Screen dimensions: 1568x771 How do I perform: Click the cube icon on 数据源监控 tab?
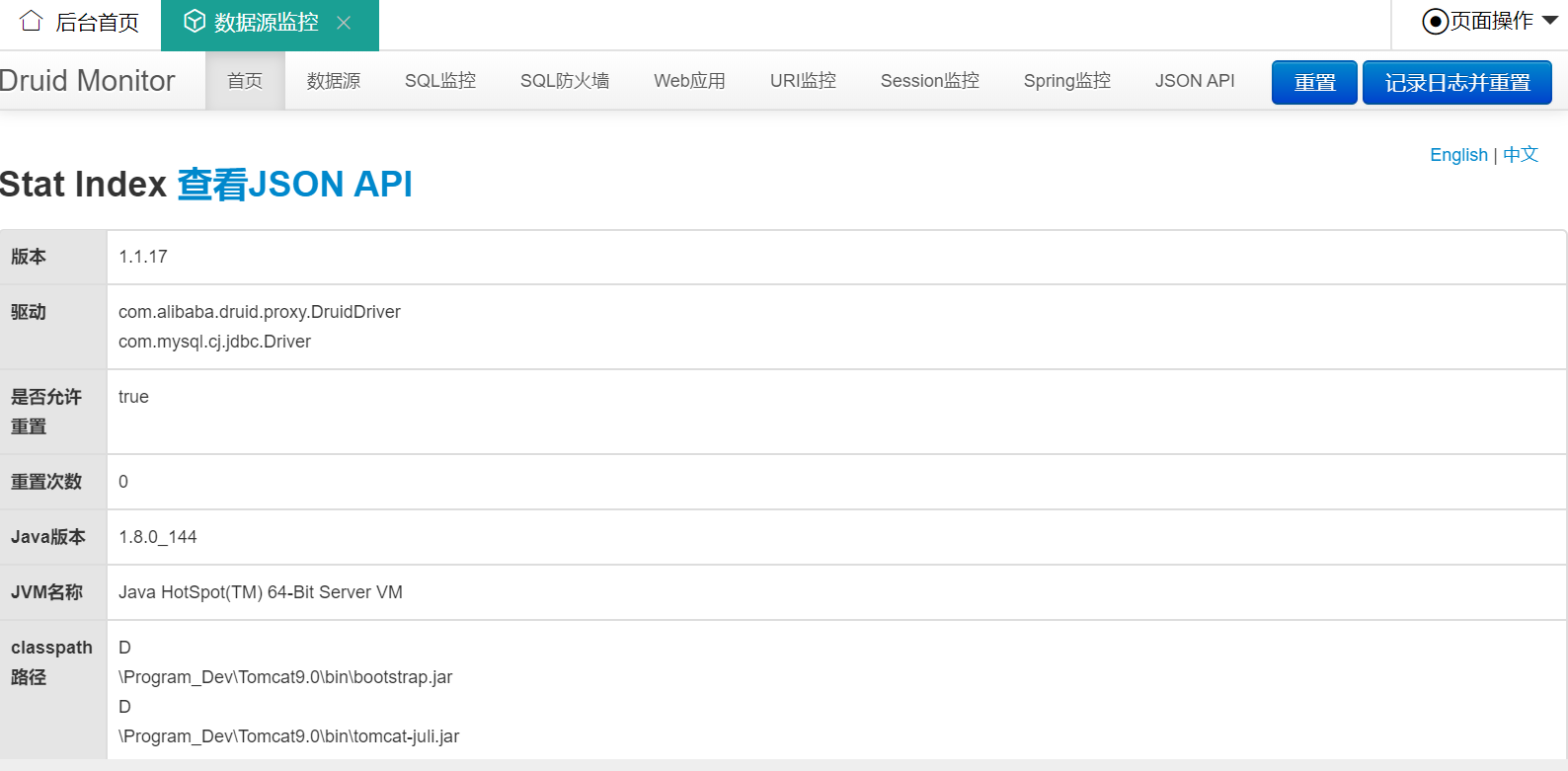click(195, 22)
